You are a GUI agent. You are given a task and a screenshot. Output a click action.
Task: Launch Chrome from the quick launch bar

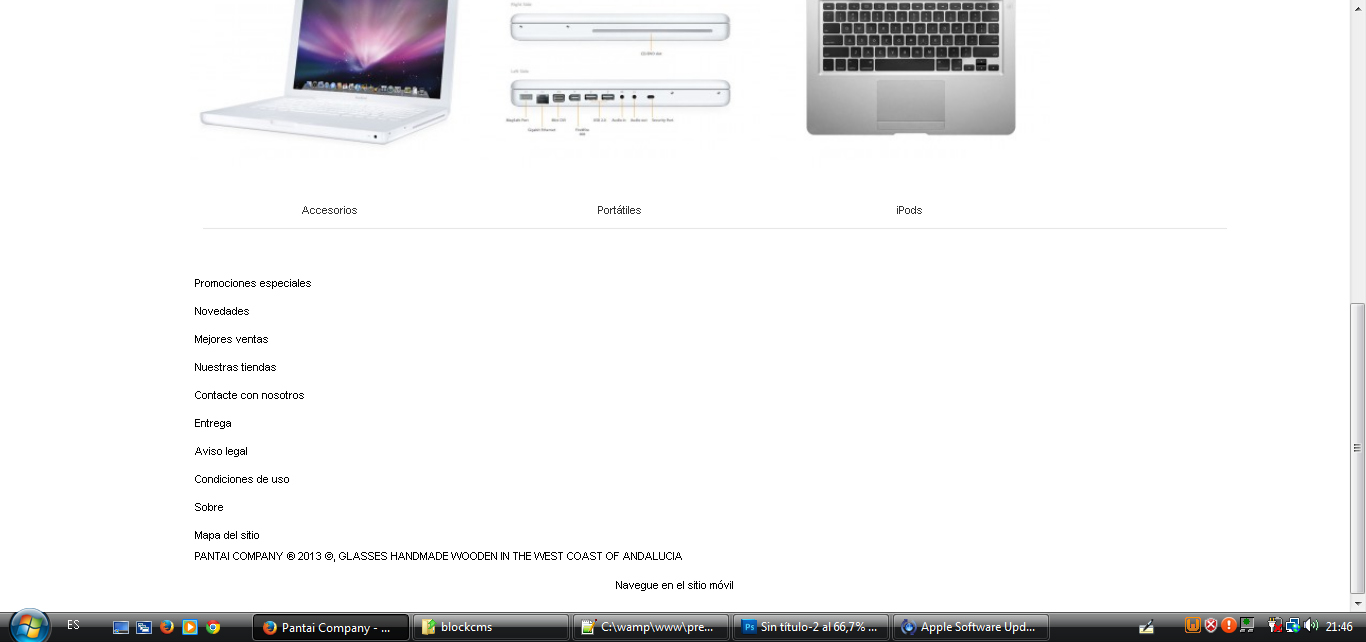tap(213, 627)
